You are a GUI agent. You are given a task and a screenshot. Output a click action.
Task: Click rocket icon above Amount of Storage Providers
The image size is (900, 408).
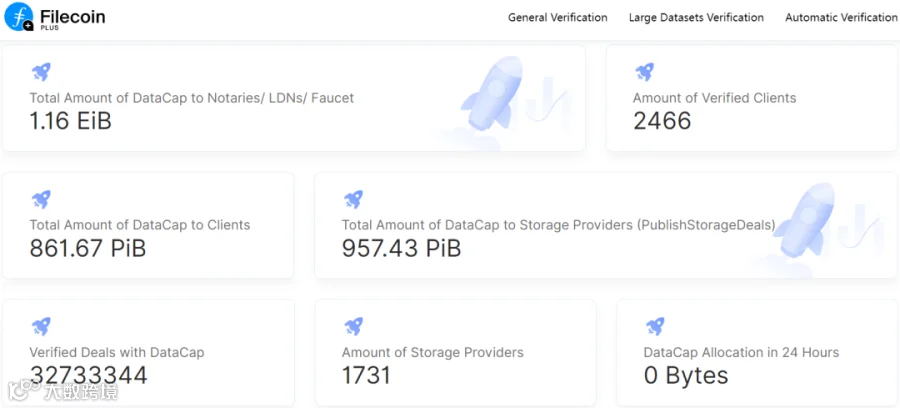pos(353,326)
